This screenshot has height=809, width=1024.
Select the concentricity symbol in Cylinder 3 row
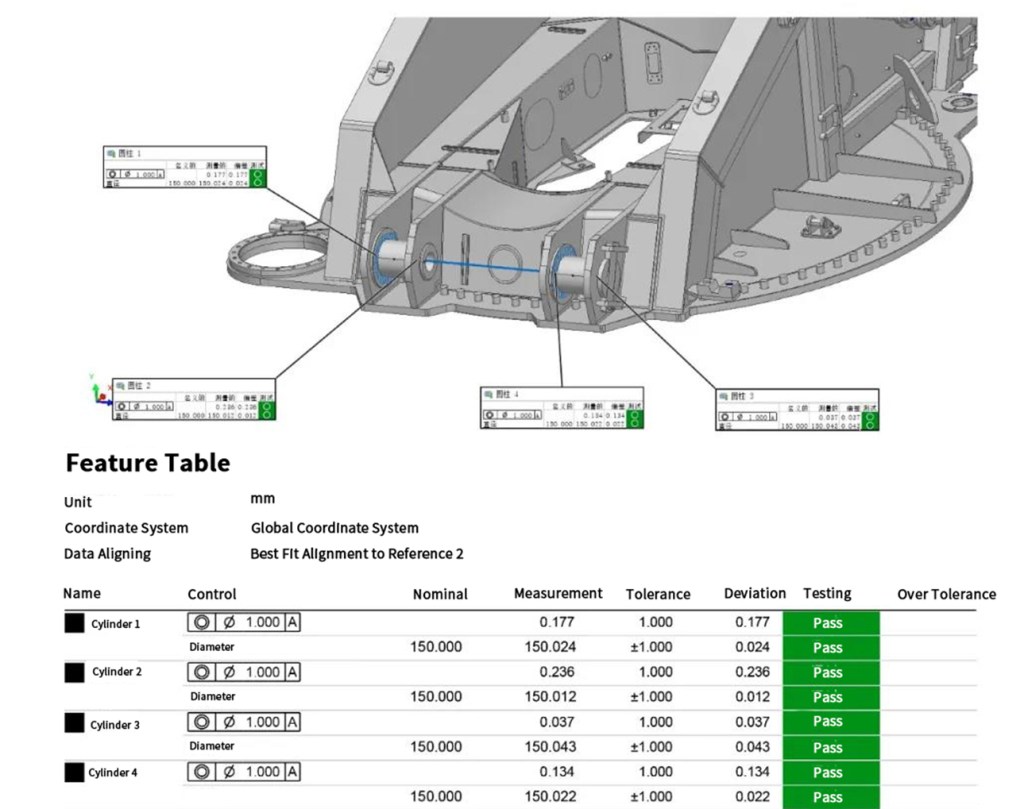201,722
